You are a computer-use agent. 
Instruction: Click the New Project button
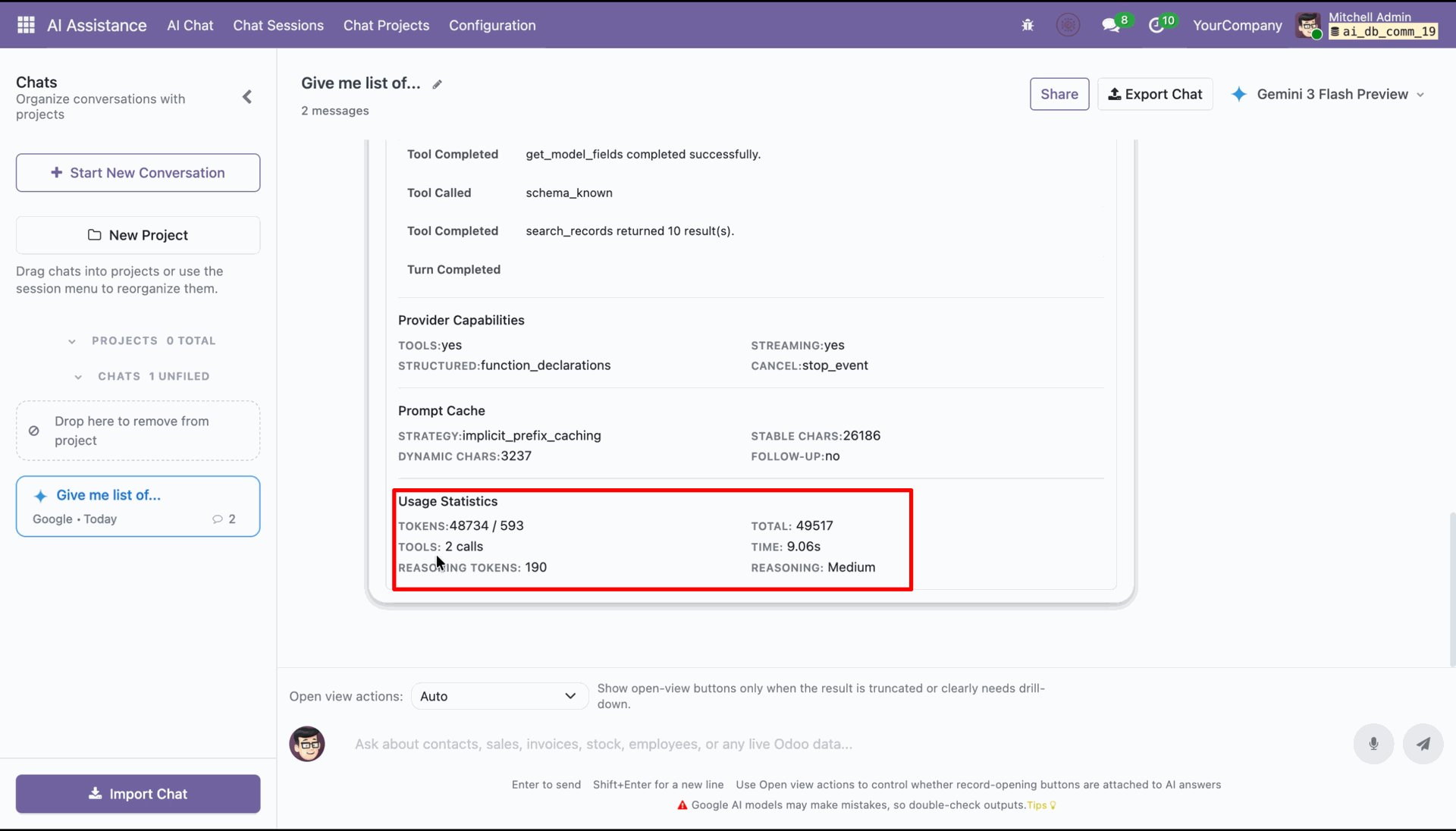(x=138, y=235)
